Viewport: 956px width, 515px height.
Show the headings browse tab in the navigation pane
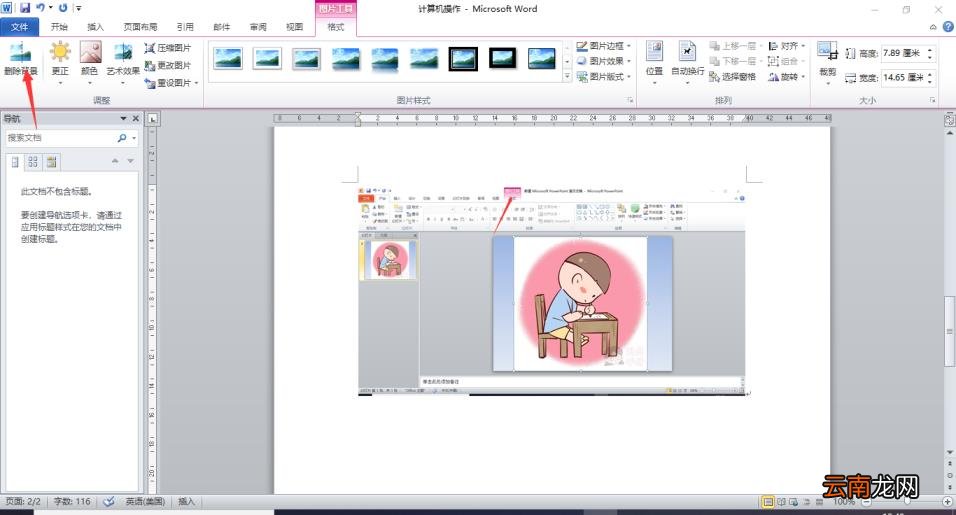pos(15,162)
